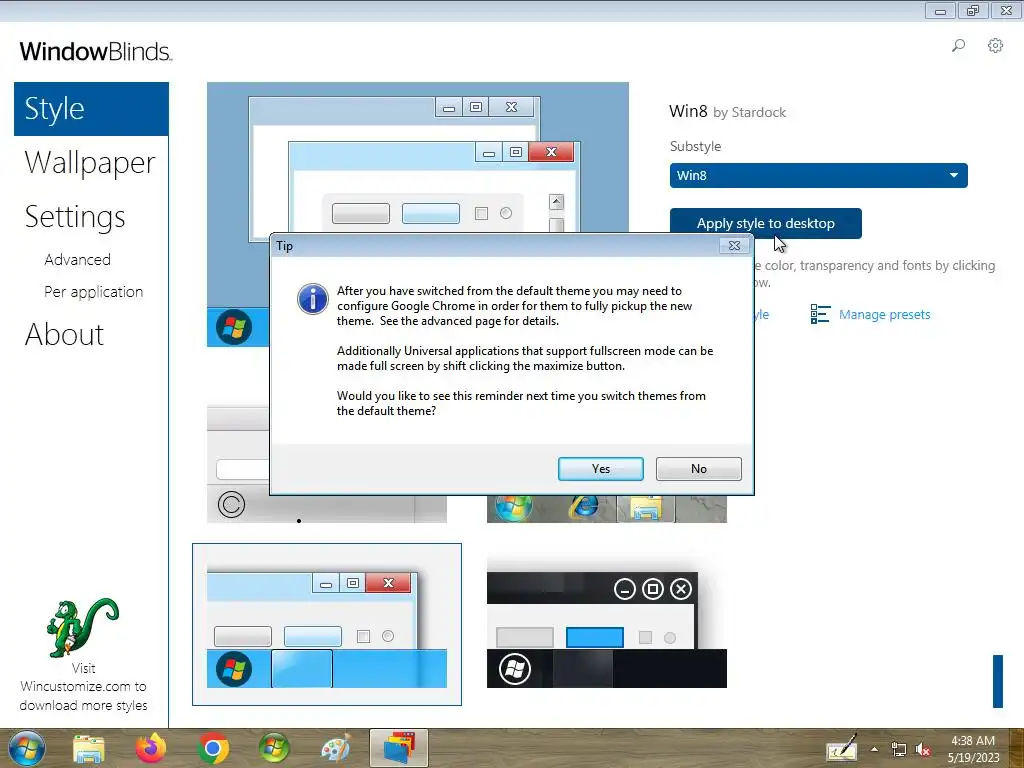Open the Manage presets link
Image resolution: width=1024 pixels, height=768 pixels.
click(884, 314)
